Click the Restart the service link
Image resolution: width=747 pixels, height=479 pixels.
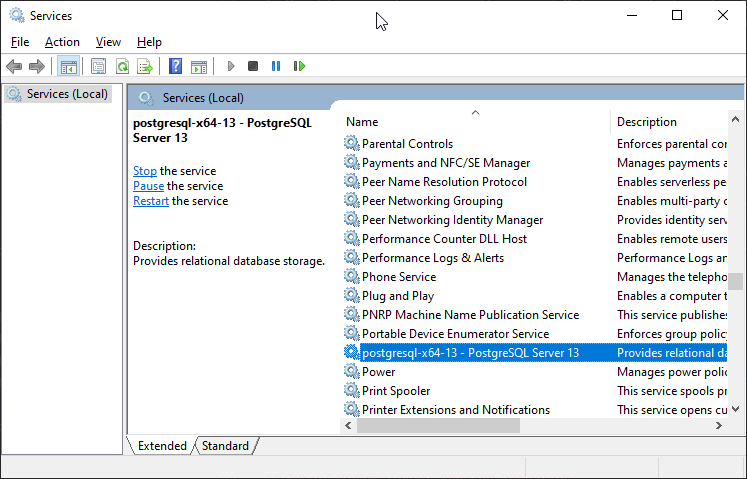(x=151, y=201)
